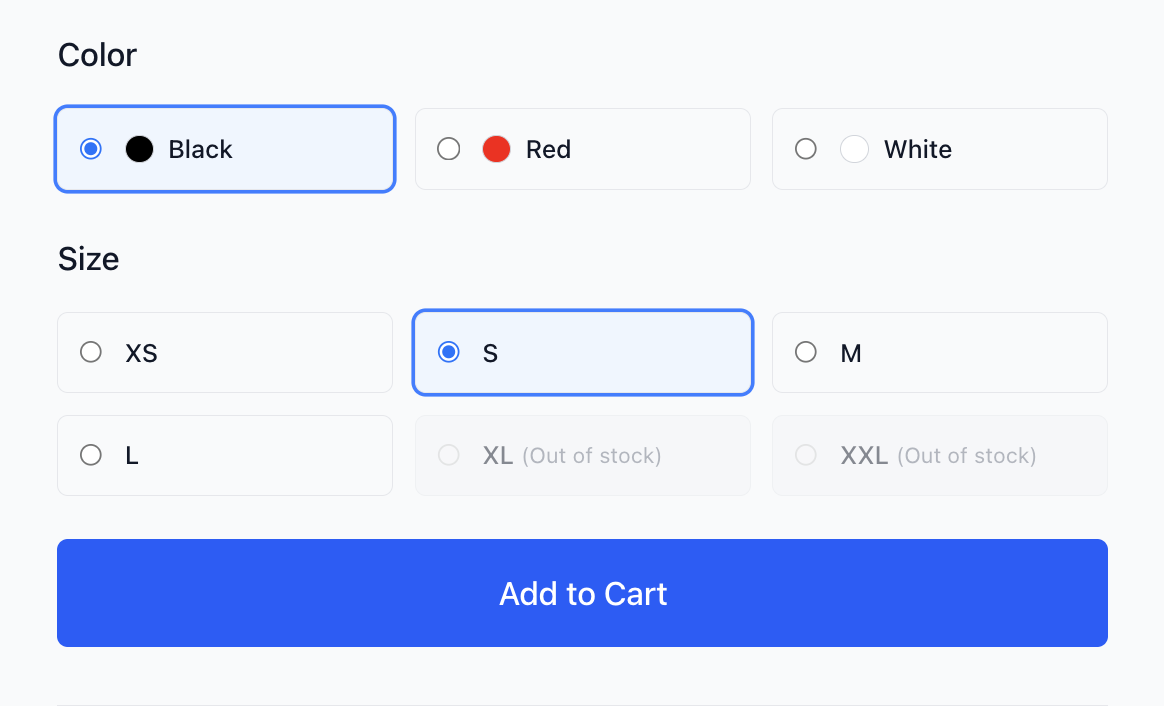Choose size L radio button

pyautogui.click(x=91, y=455)
